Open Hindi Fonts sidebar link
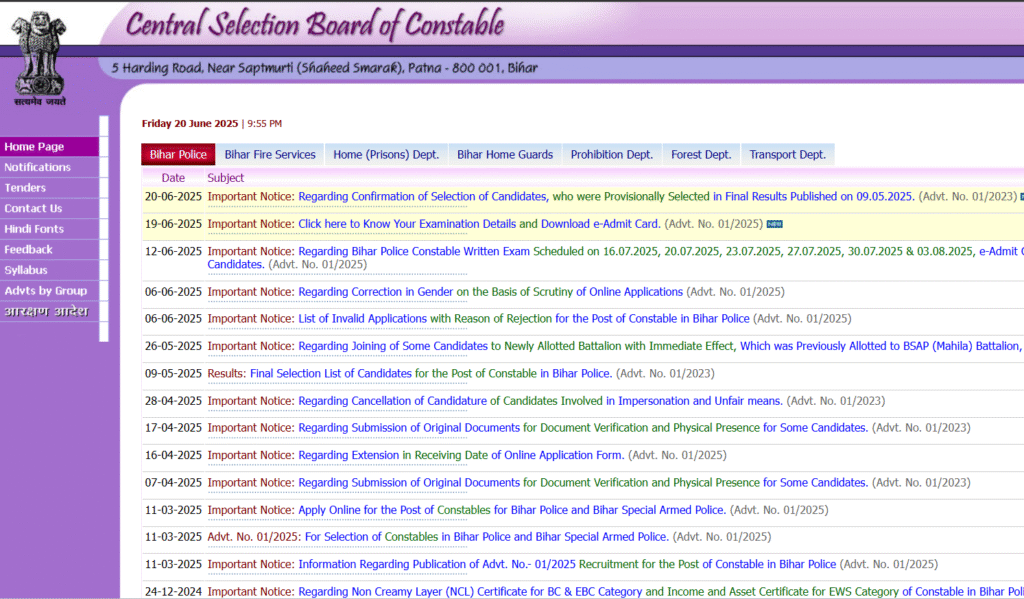This screenshot has height=599, width=1024. tap(49, 229)
